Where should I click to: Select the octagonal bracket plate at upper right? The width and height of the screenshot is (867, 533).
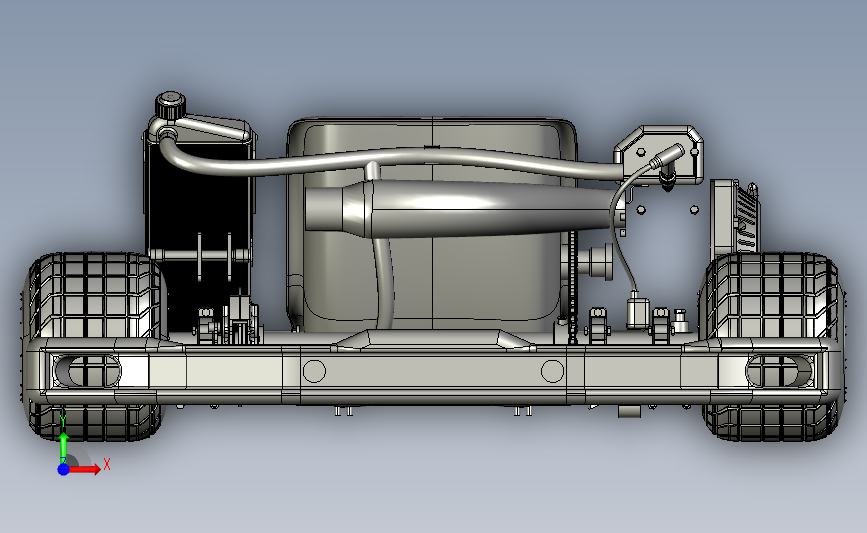659,155
